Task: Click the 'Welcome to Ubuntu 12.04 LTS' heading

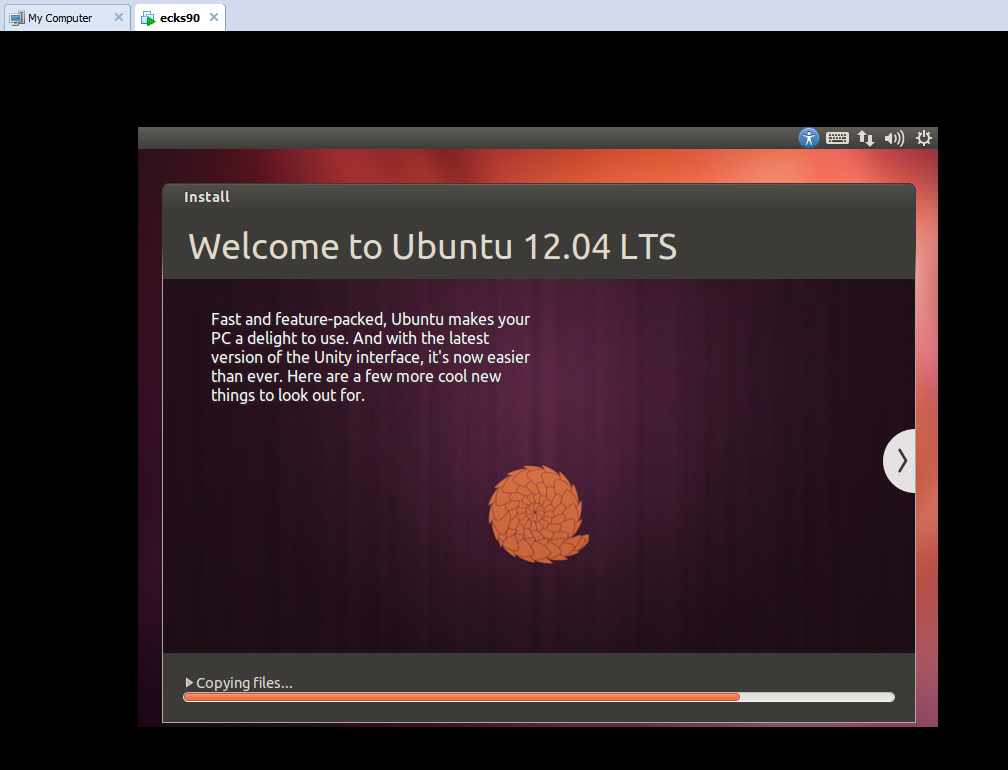Action: pyautogui.click(x=433, y=247)
